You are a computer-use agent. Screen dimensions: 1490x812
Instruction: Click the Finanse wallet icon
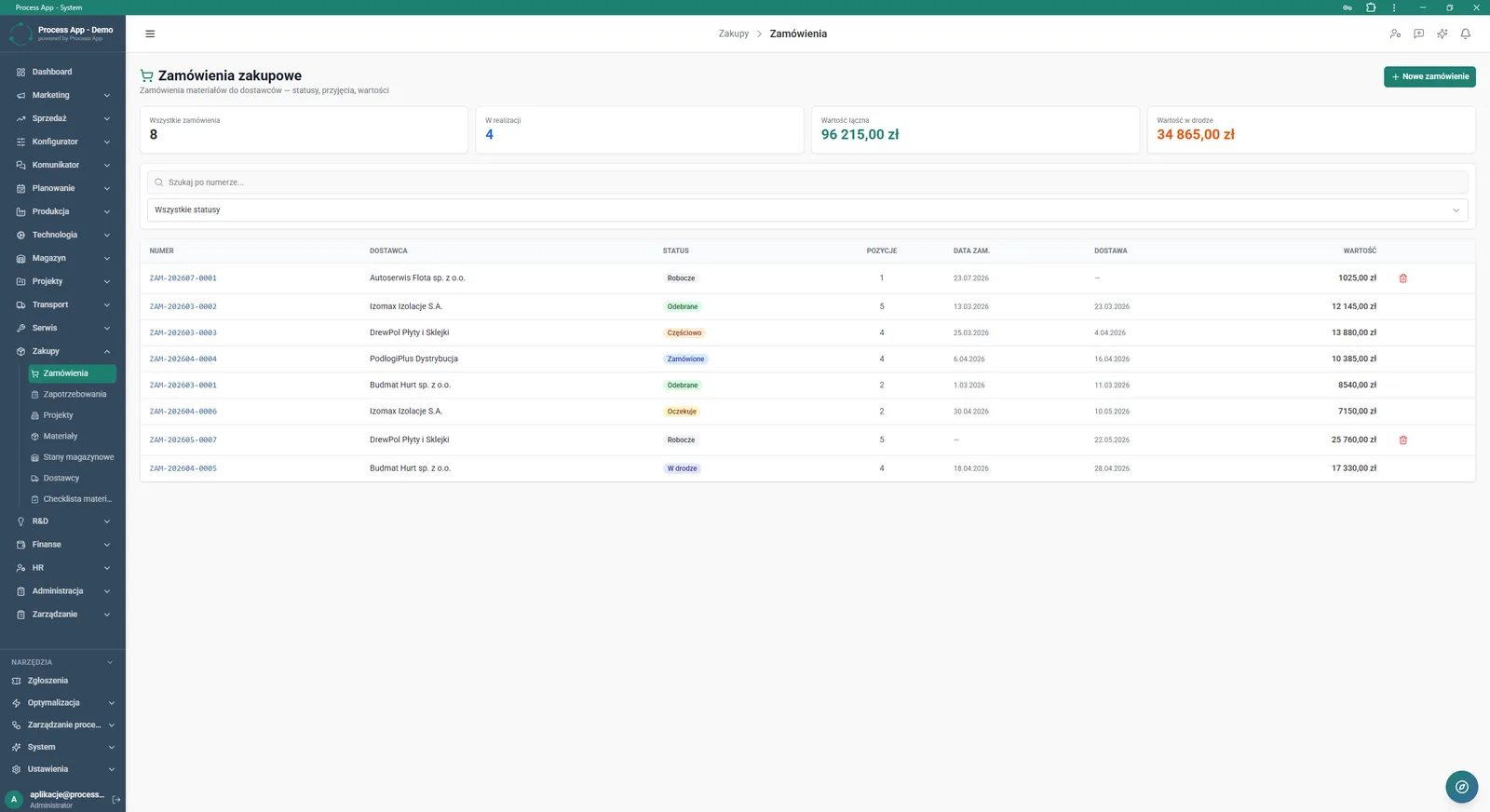coord(20,545)
